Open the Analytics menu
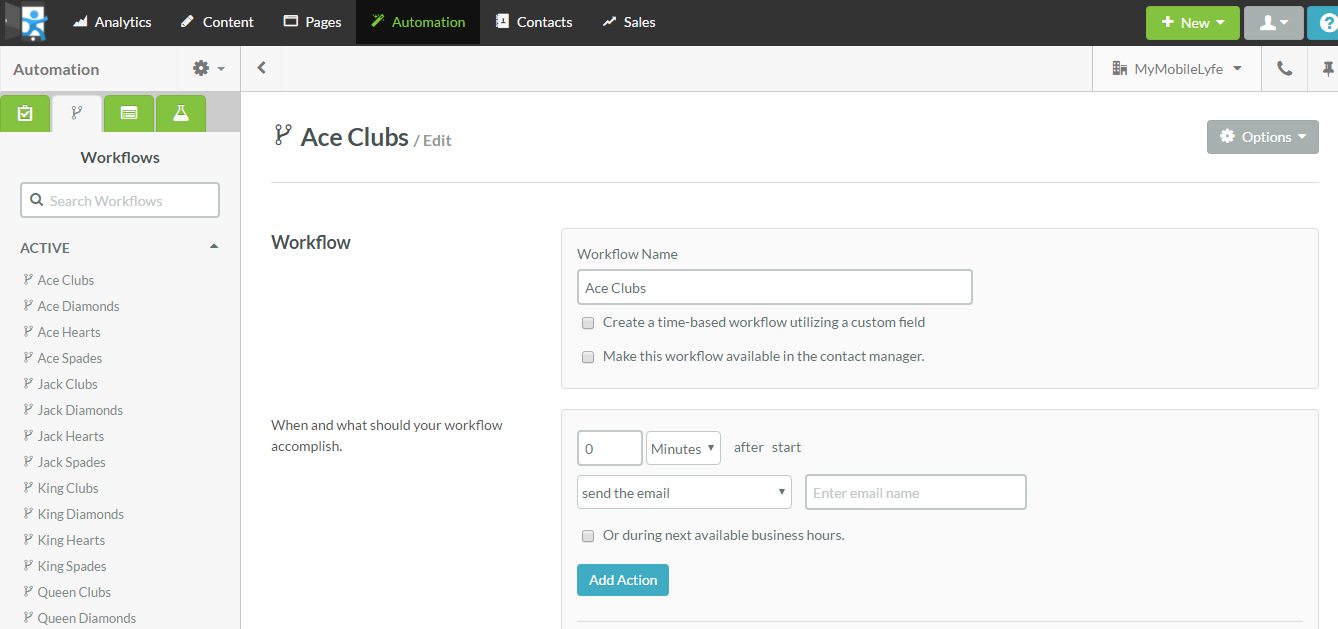Screen dimensions: 1338x629 (112, 22)
